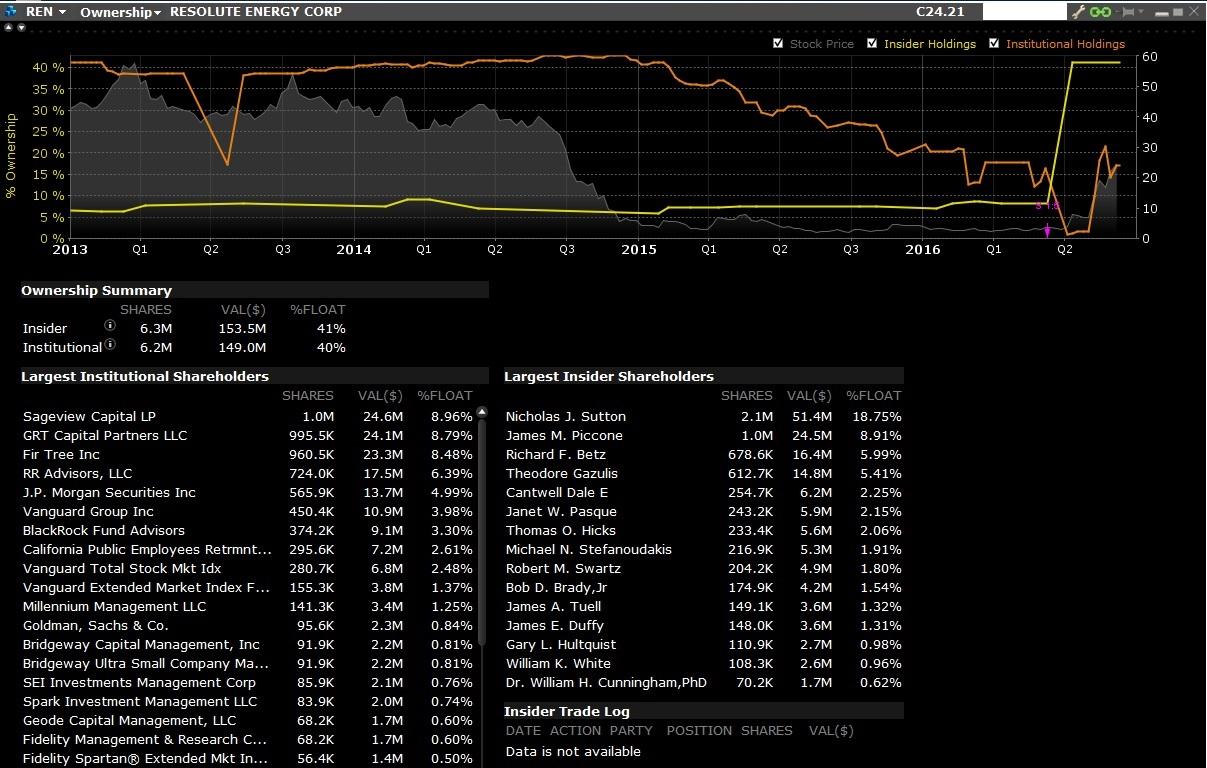
Task: Click the down-arrow navigation icon below the title bar
Action: point(21,27)
